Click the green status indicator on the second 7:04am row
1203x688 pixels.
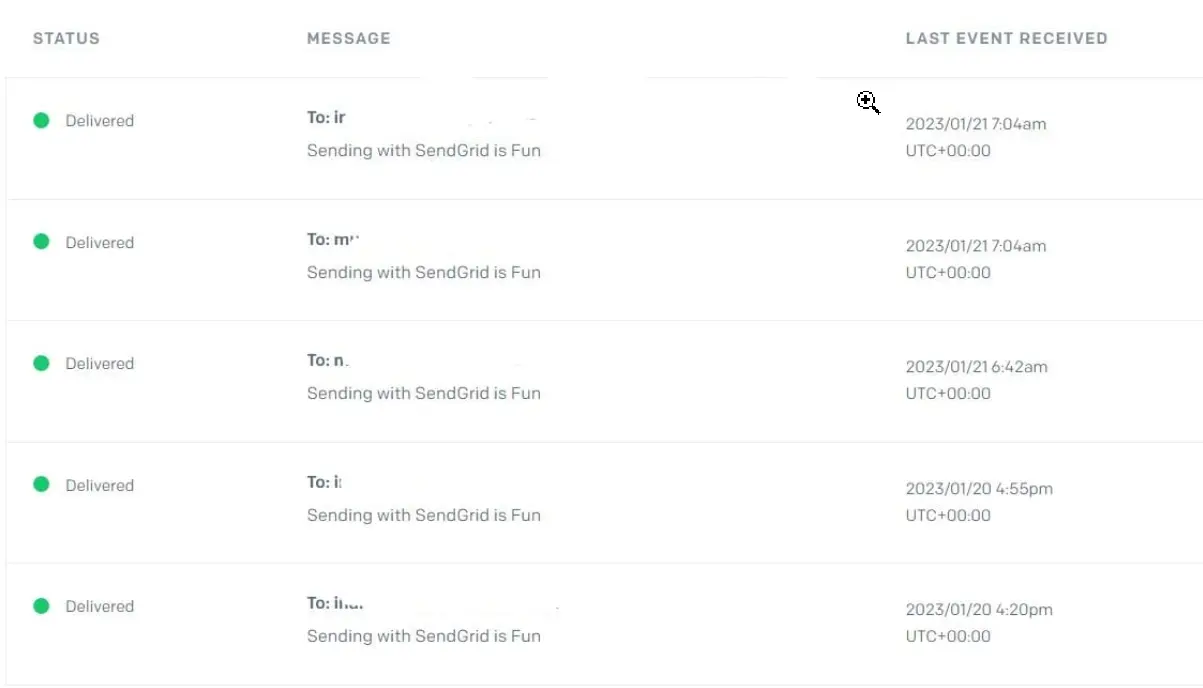(41, 242)
